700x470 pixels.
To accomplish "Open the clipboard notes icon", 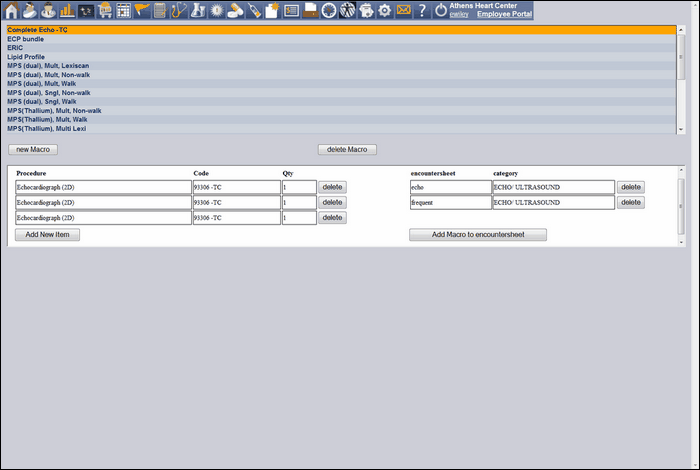I will tap(160, 10).
